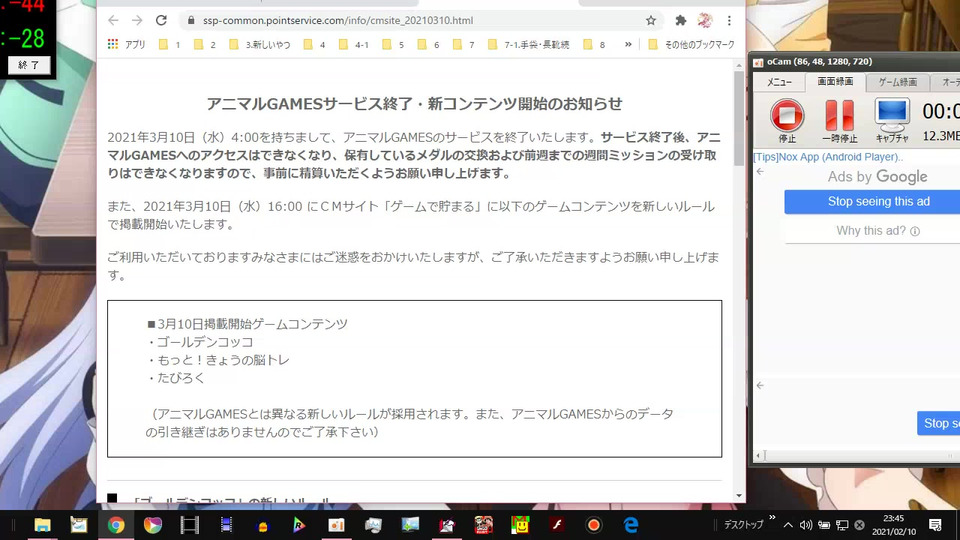Open bookmark folder named 5
Screen dimensions: 960x540
394,44
